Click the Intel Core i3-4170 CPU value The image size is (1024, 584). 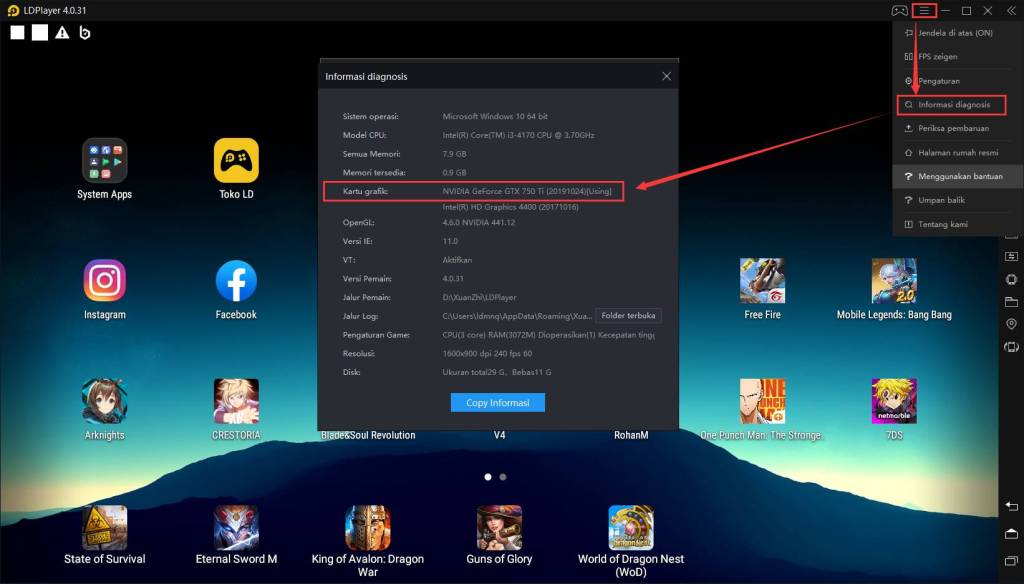pos(519,135)
